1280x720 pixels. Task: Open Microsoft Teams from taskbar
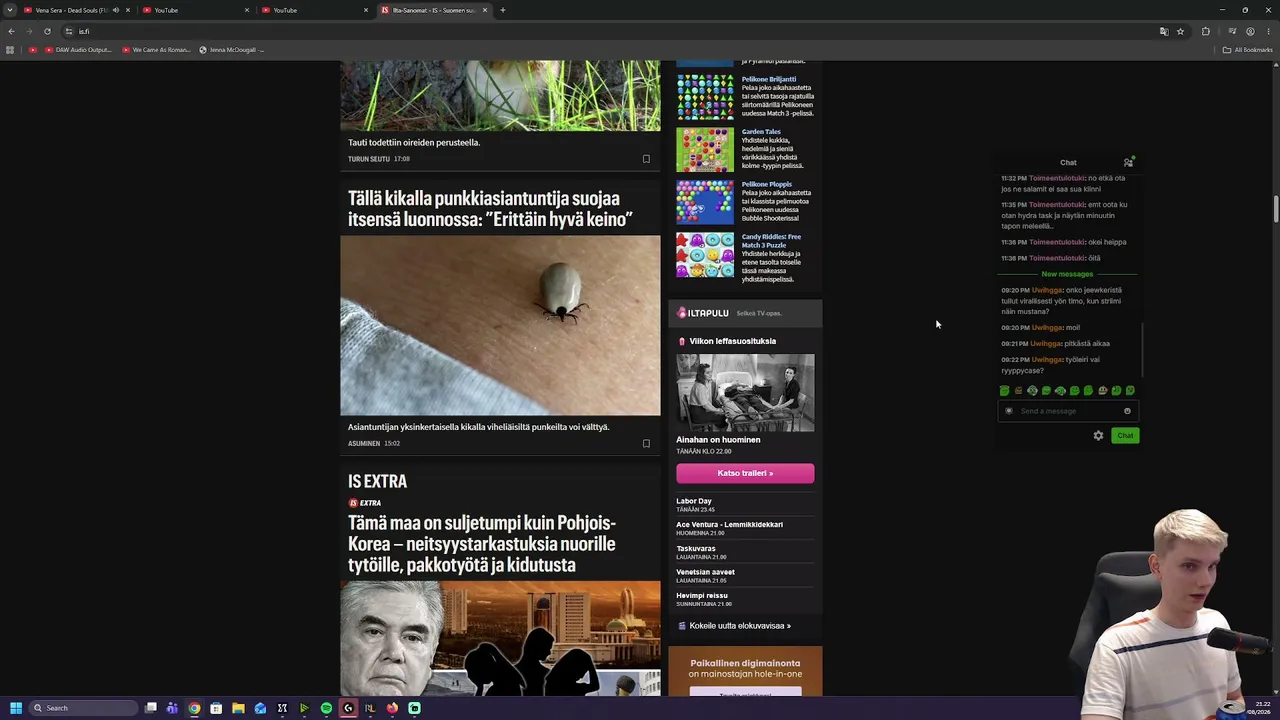(x=172, y=708)
